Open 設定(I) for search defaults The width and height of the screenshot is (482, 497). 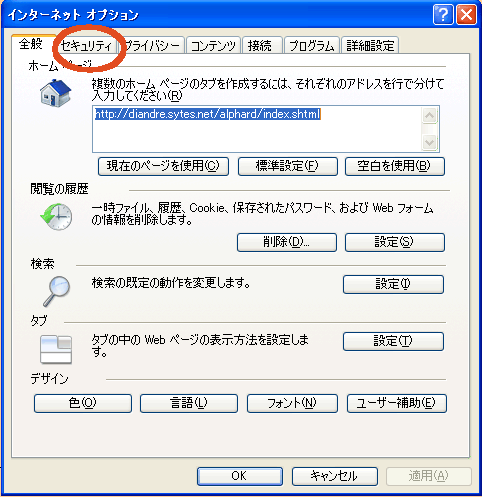393,284
